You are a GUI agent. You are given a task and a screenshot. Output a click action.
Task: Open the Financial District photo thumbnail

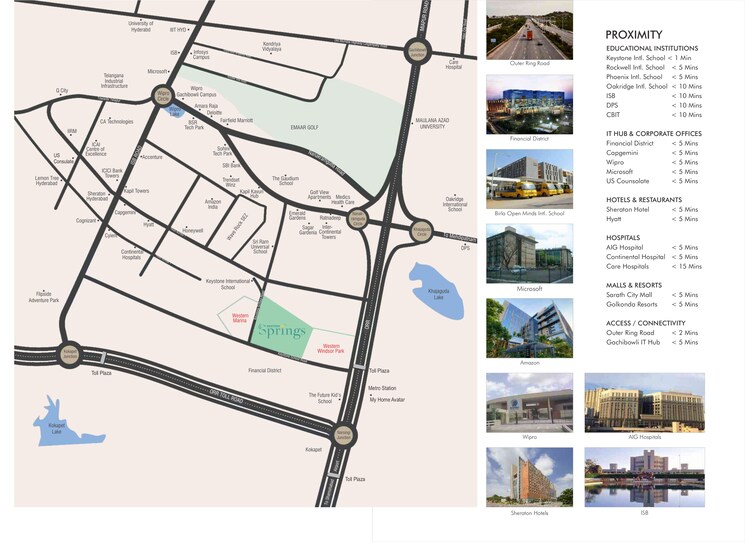(529, 104)
